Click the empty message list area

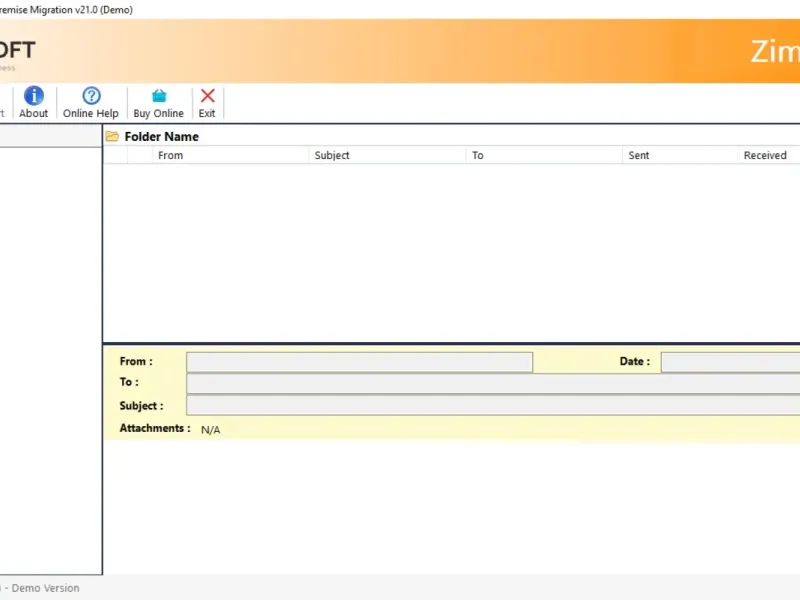[452, 253]
